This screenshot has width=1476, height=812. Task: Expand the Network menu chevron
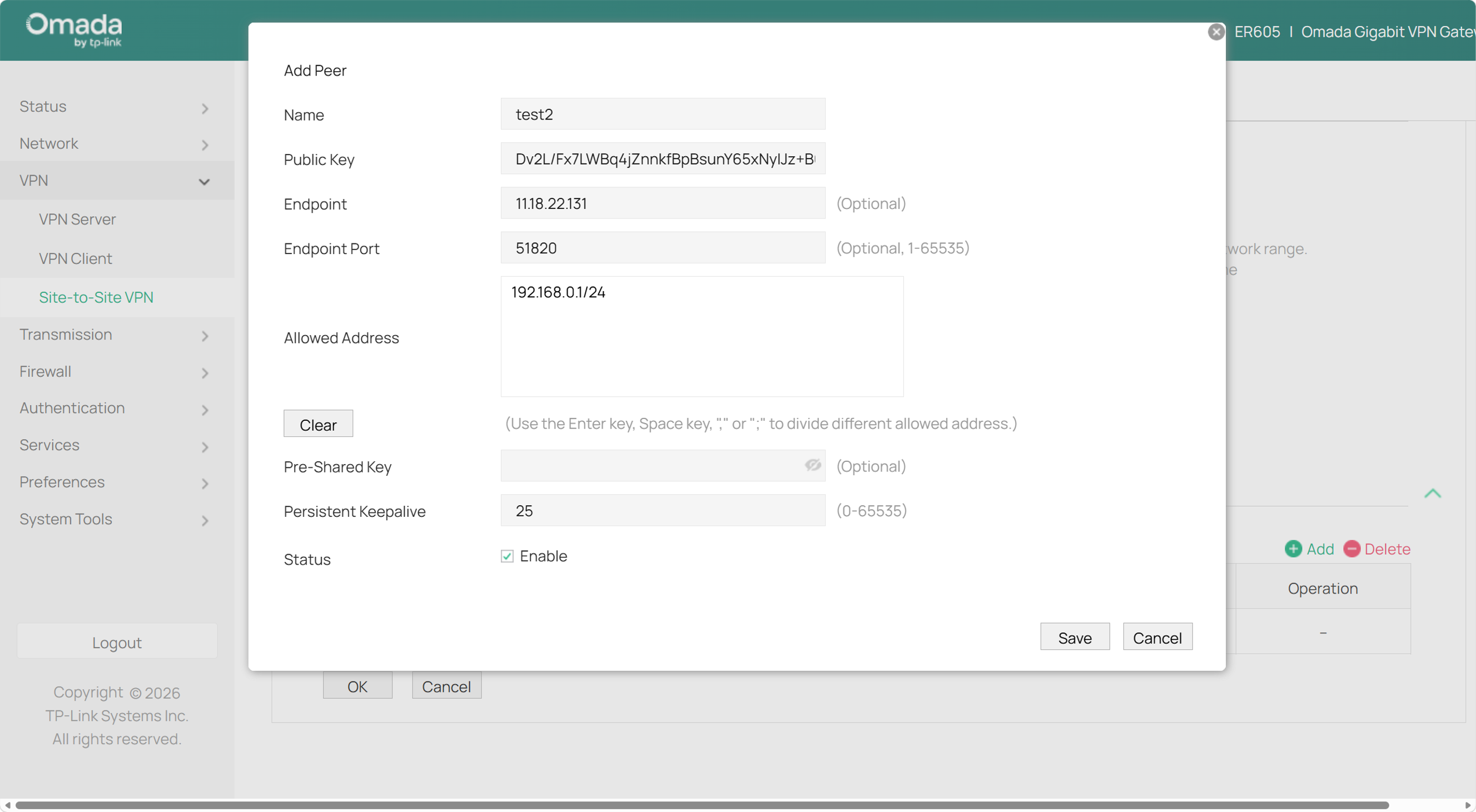point(205,145)
